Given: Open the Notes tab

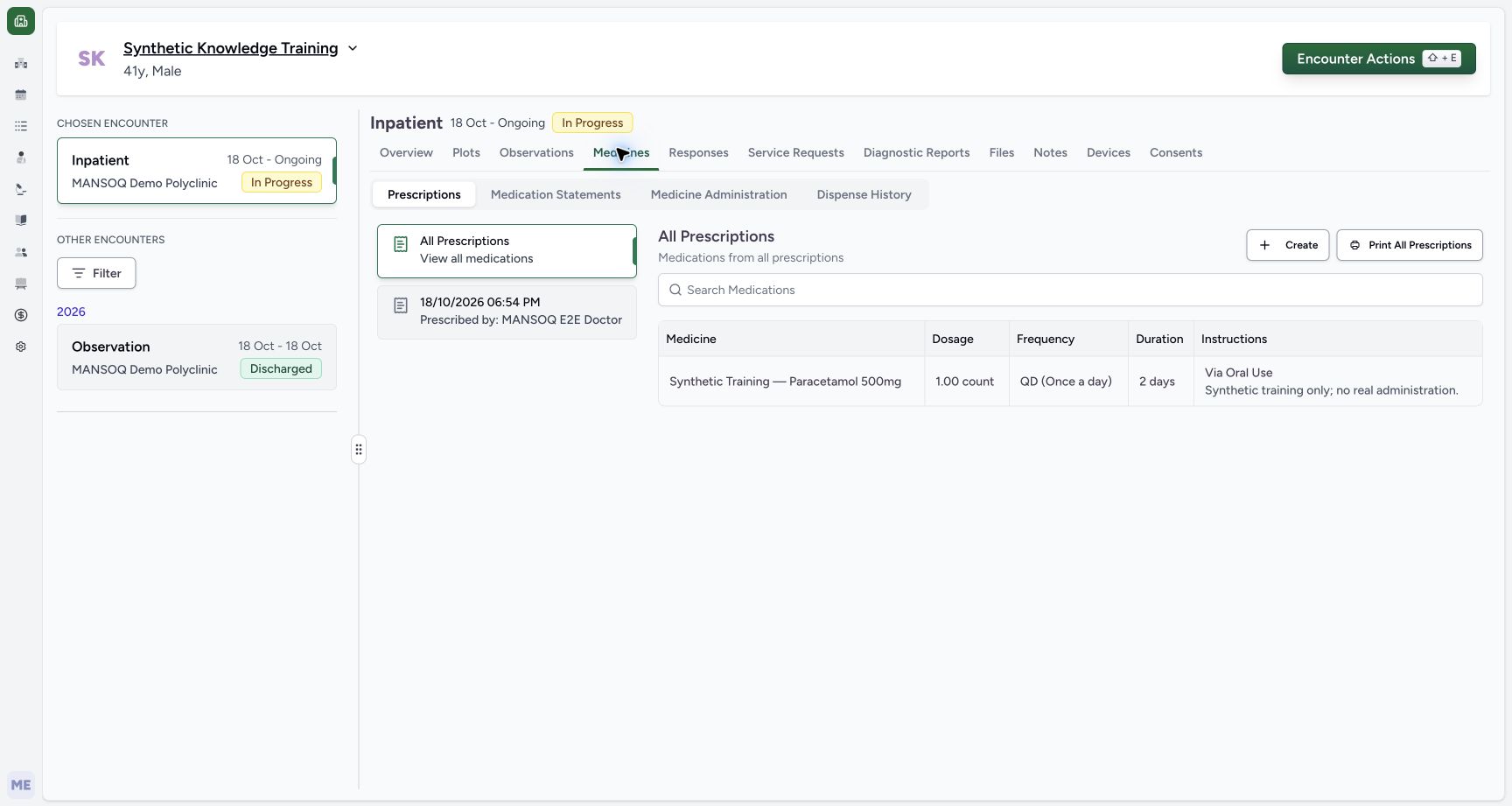Looking at the screenshot, I should (1050, 152).
